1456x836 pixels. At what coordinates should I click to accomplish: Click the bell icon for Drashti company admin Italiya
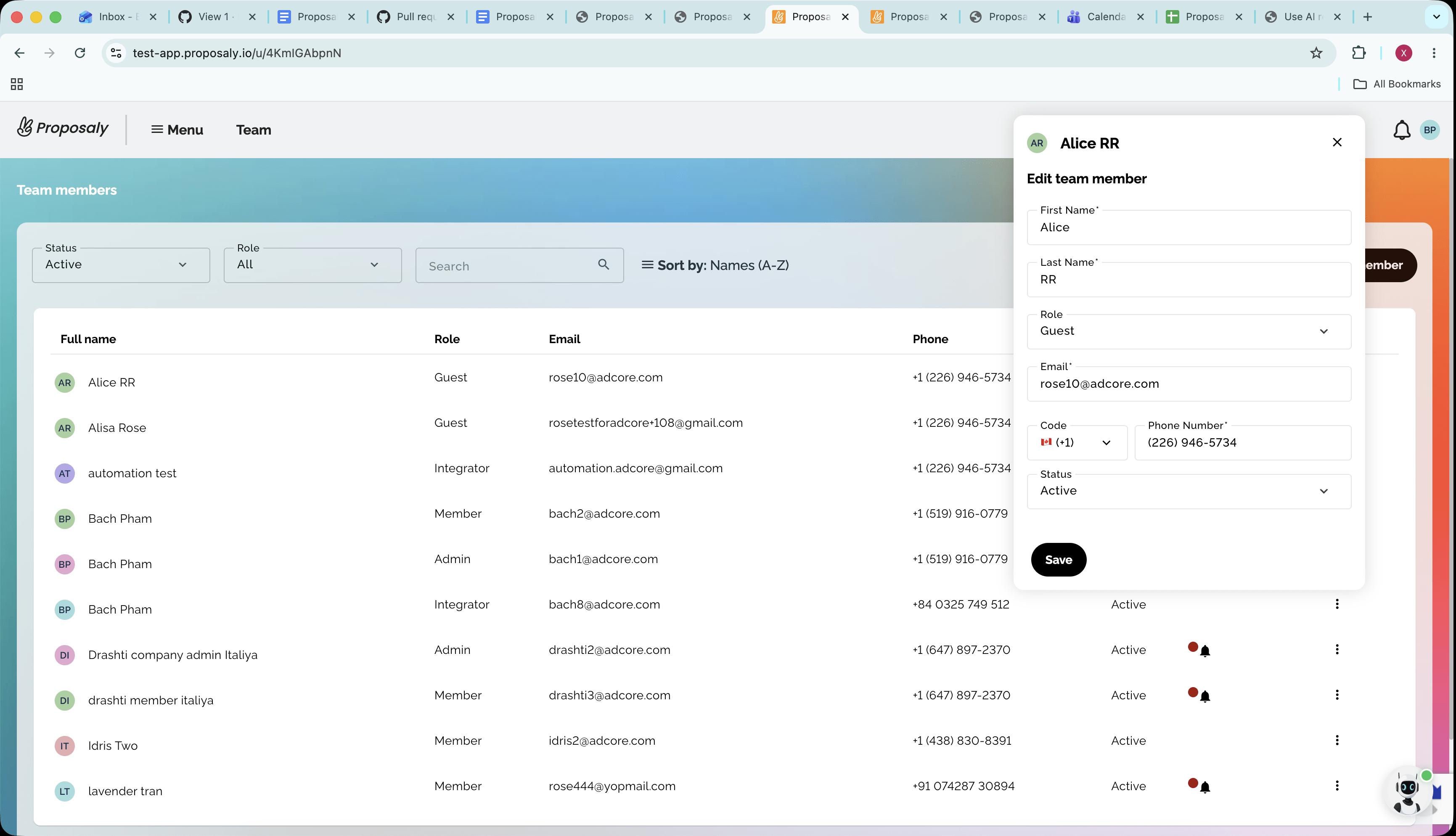click(1205, 651)
